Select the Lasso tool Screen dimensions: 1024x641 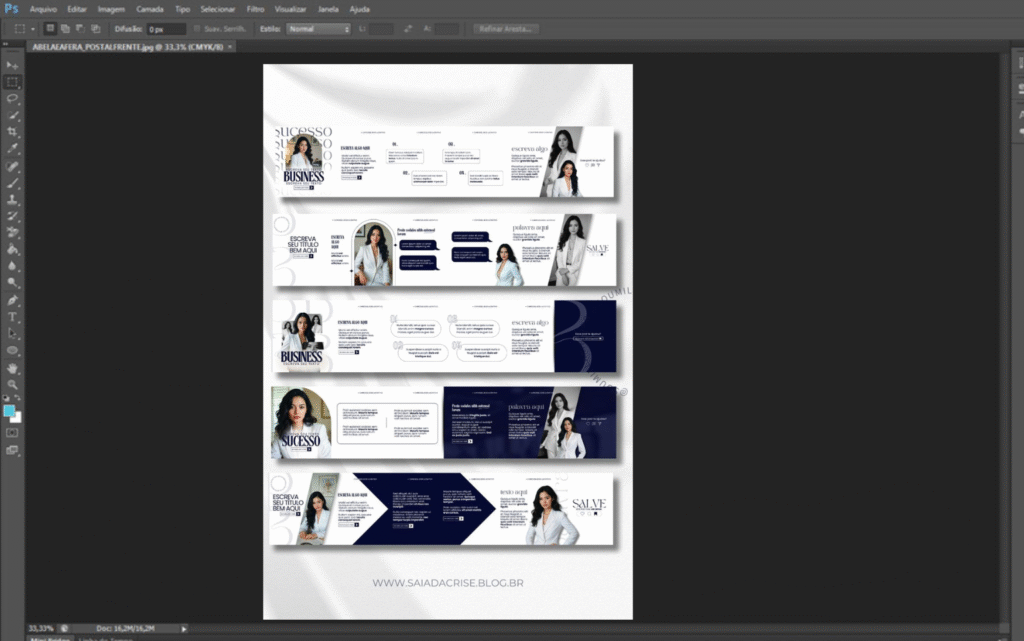[x=13, y=98]
